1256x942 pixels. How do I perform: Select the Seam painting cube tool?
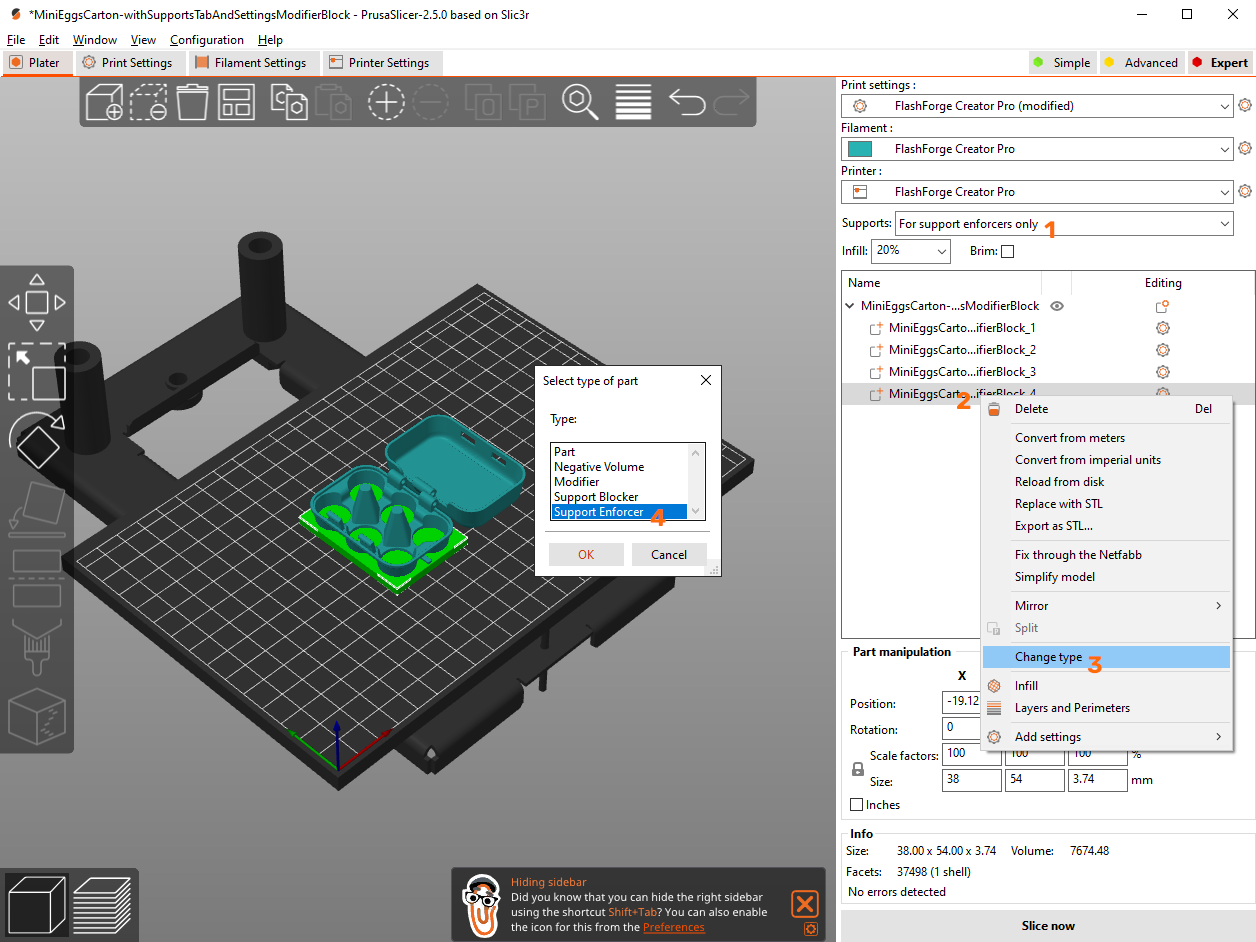(x=37, y=716)
